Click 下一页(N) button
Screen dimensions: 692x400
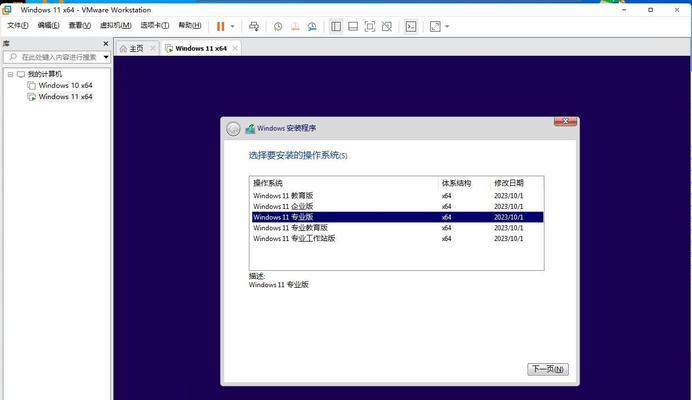[x=548, y=369]
